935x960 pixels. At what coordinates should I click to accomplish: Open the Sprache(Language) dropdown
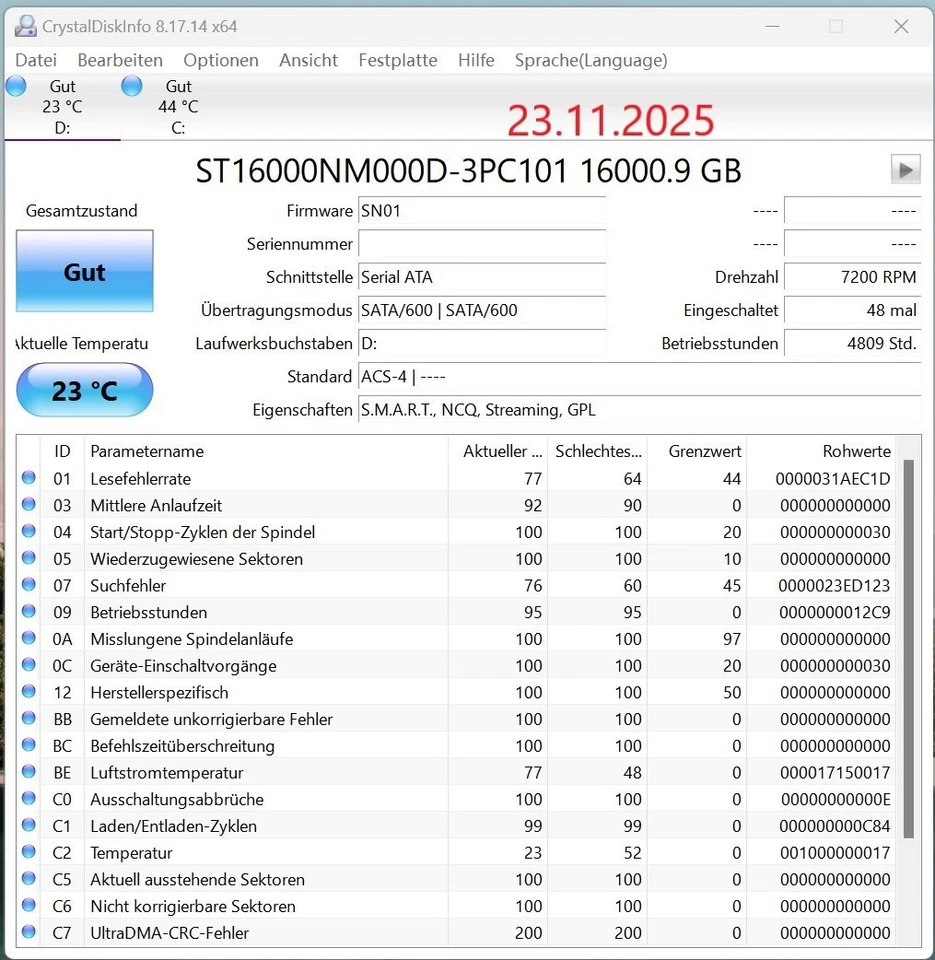pos(590,60)
